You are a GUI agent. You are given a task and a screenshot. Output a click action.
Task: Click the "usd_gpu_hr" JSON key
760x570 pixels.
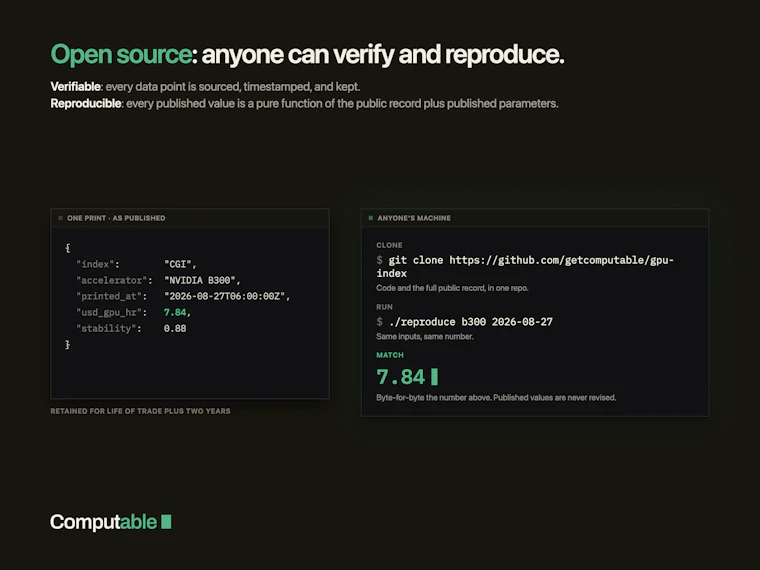(x=111, y=312)
